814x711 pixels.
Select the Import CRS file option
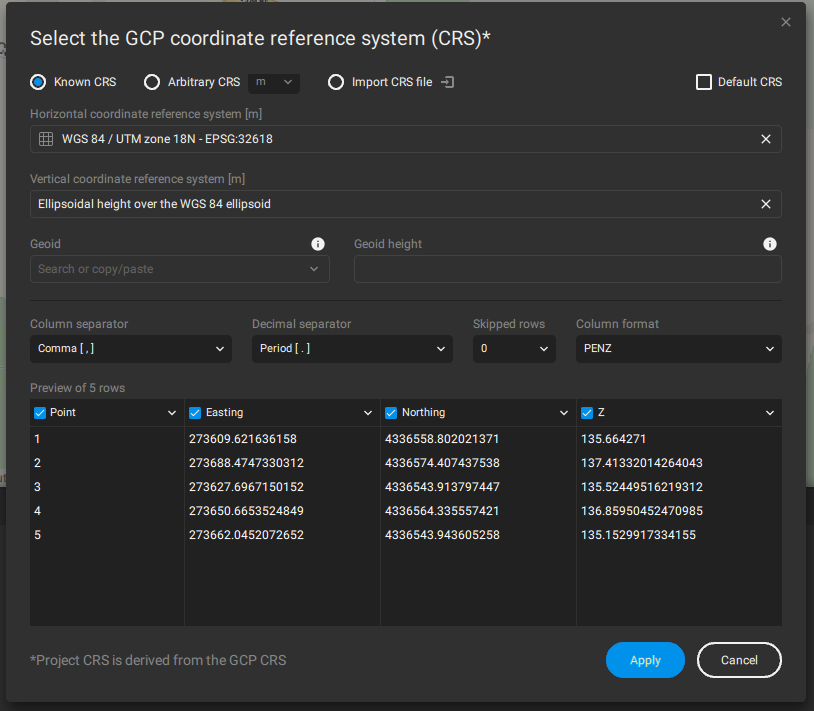pyautogui.click(x=336, y=82)
